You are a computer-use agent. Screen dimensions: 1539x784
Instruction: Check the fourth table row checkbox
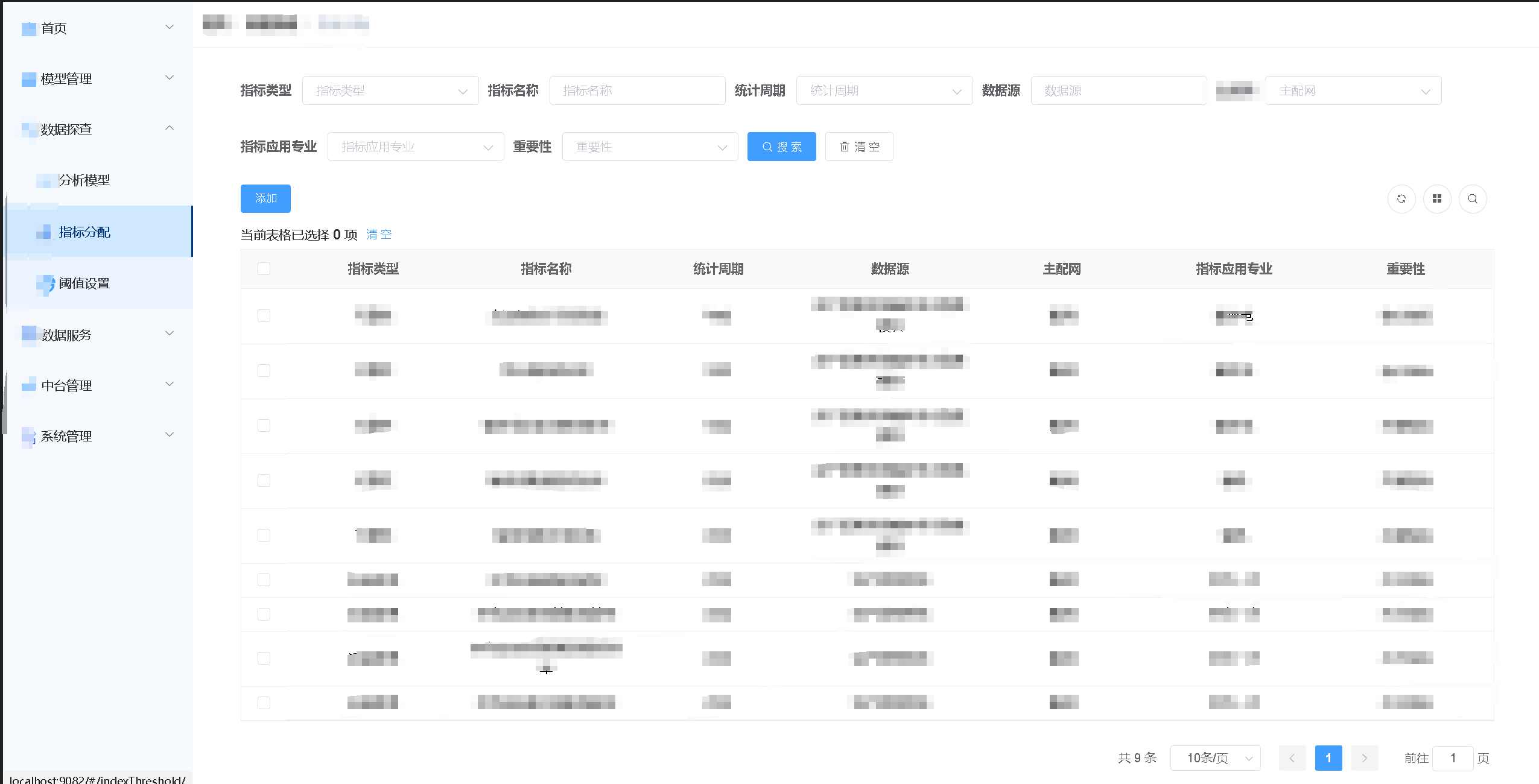[x=264, y=481]
